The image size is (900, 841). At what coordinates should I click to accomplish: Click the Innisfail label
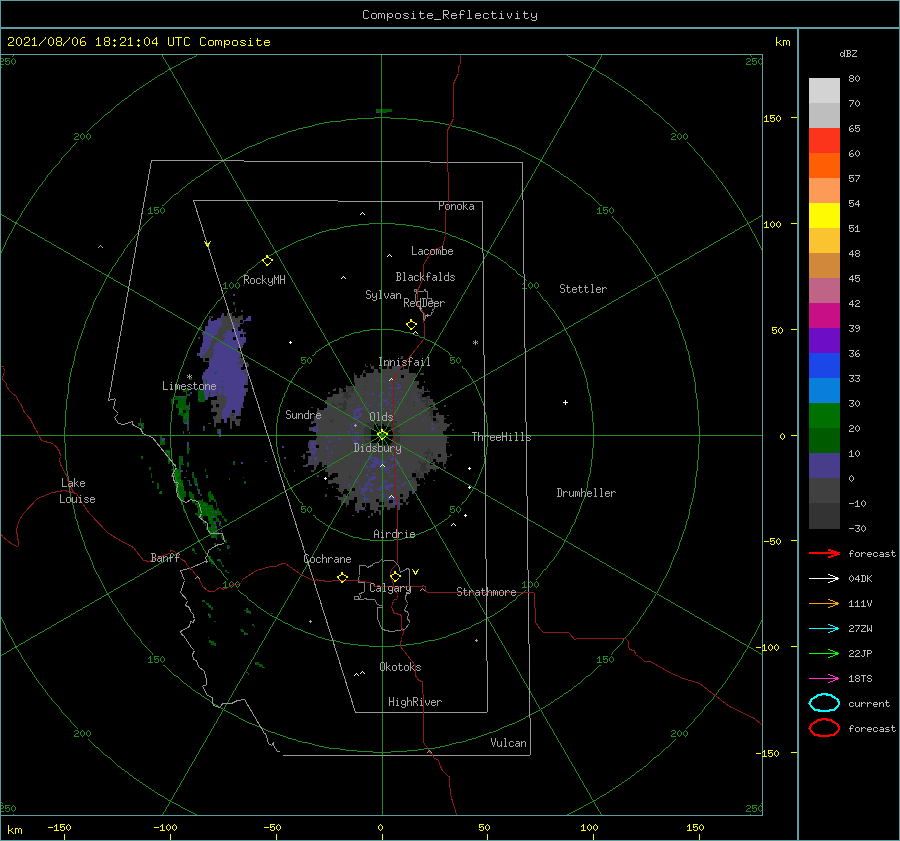tap(404, 362)
